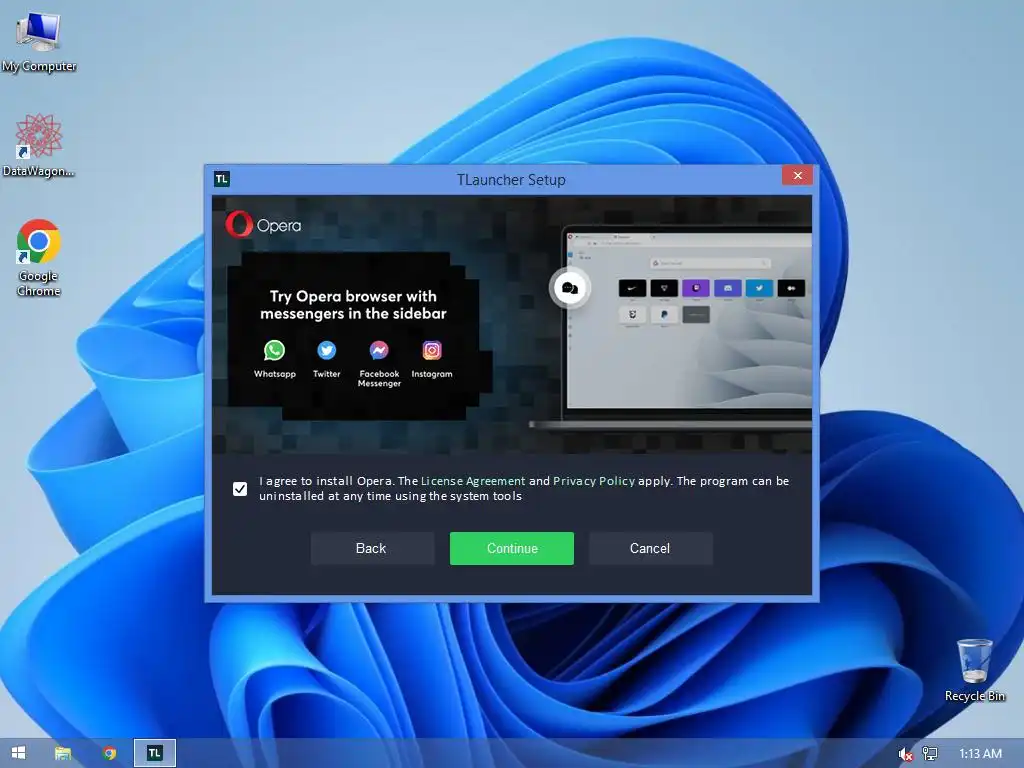This screenshot has height=768, width=1024.
Task: Launch Chrome from the taskbar
Action: 110,753
